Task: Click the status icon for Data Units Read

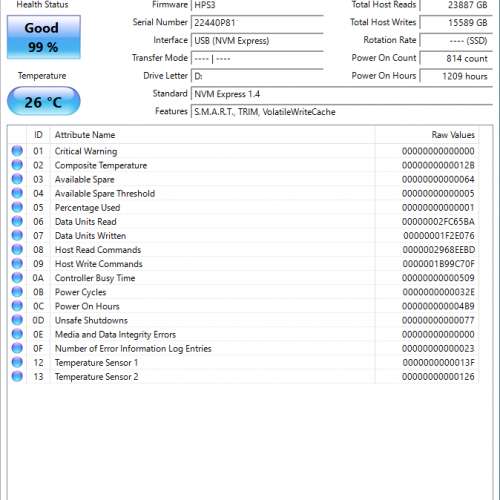Action: (x=17, y=221)
